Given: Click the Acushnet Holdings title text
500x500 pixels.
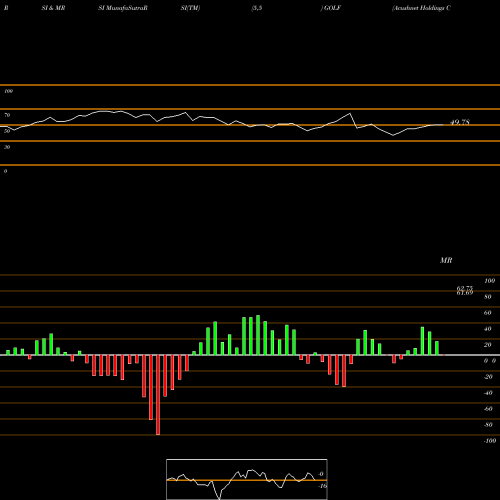Looking at the screenshot, I should click(x=422, y=8).
